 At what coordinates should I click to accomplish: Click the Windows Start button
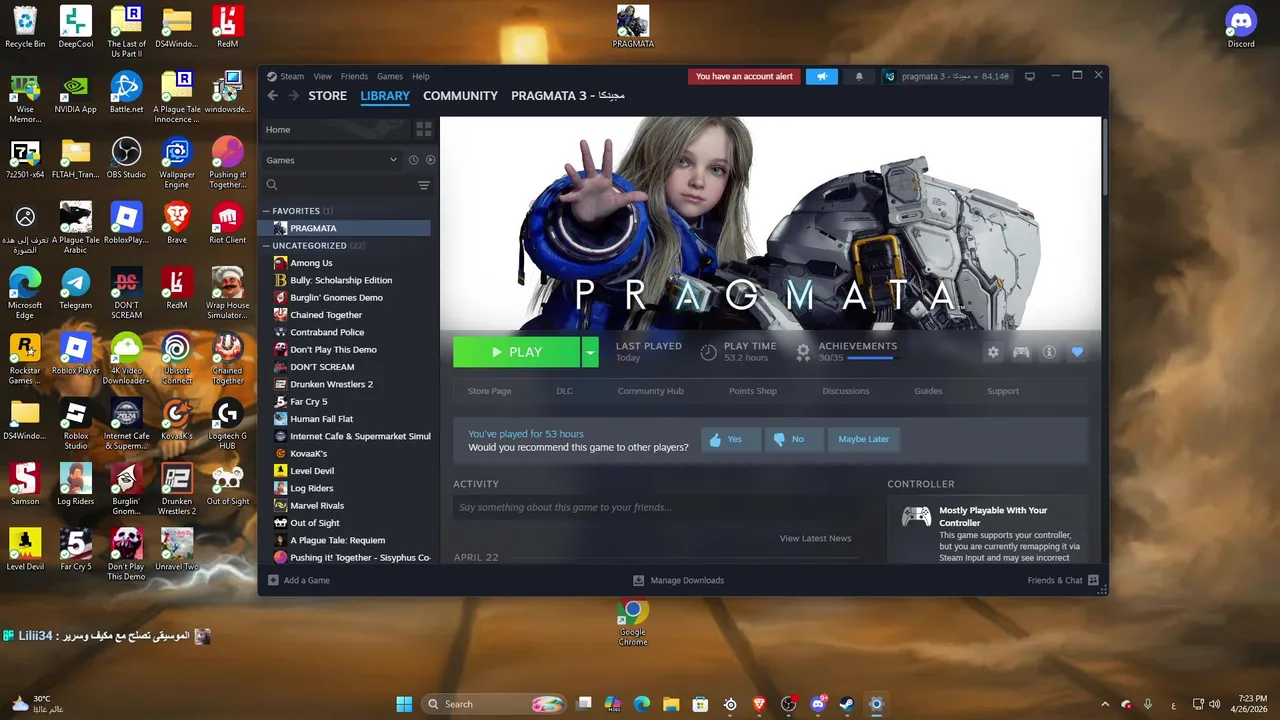404,704
